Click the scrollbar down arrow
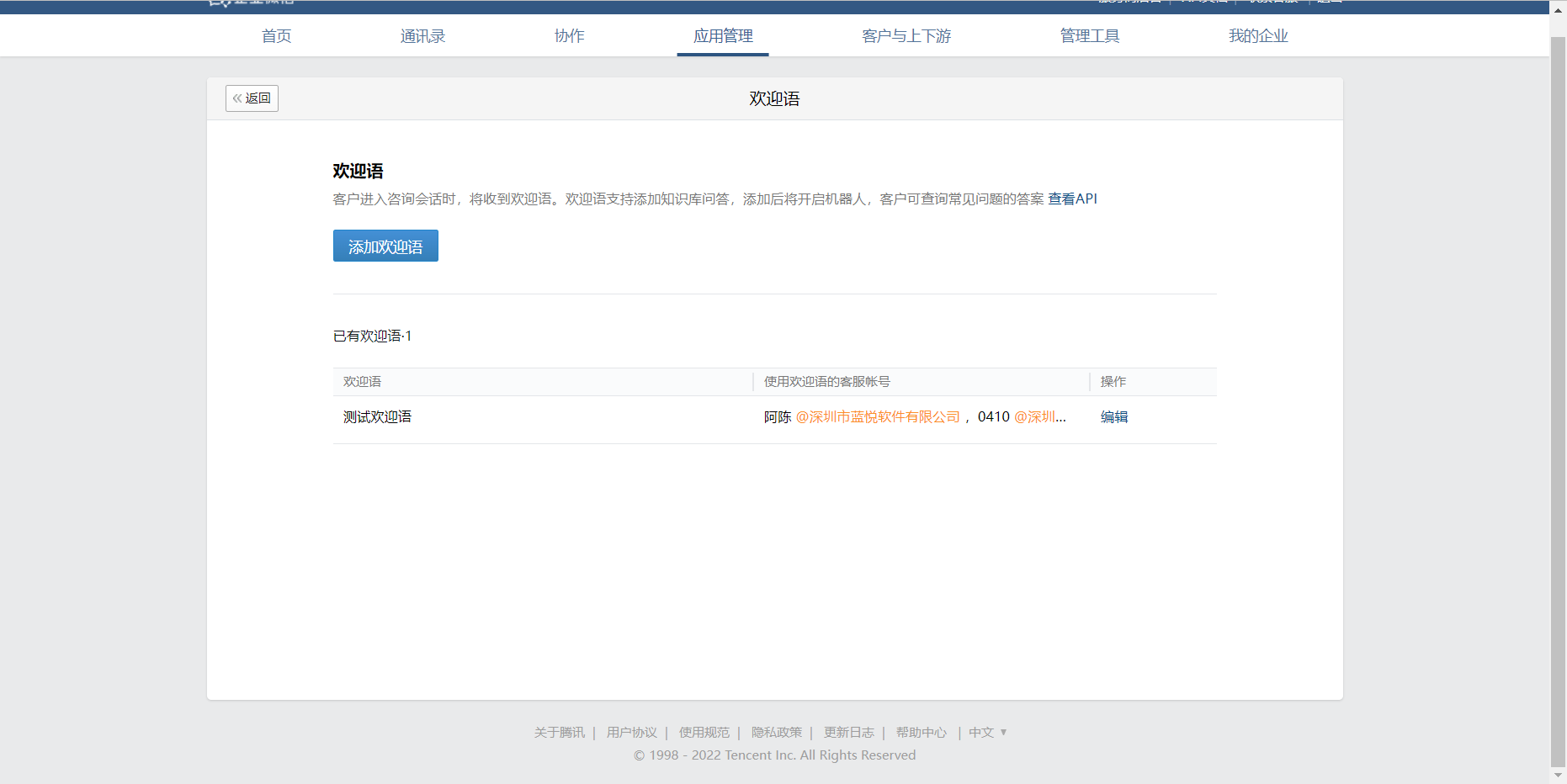 point(1558,776)
